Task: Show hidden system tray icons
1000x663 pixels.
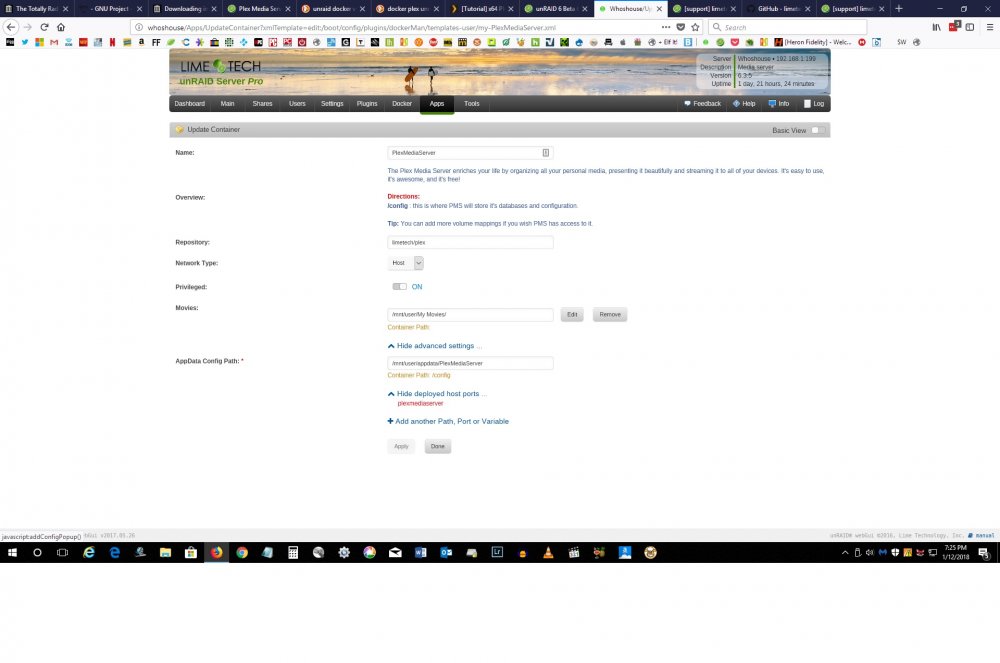Action: point(845,553)
